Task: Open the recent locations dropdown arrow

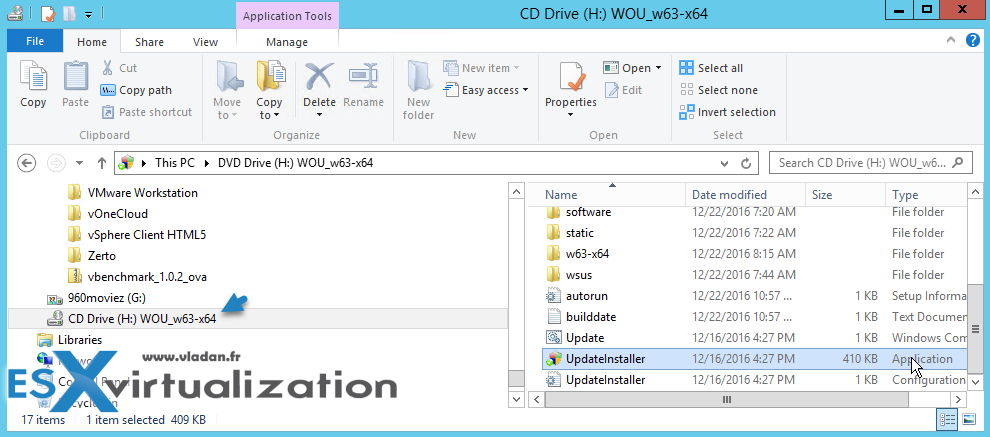Action: [x=80, y=163]
